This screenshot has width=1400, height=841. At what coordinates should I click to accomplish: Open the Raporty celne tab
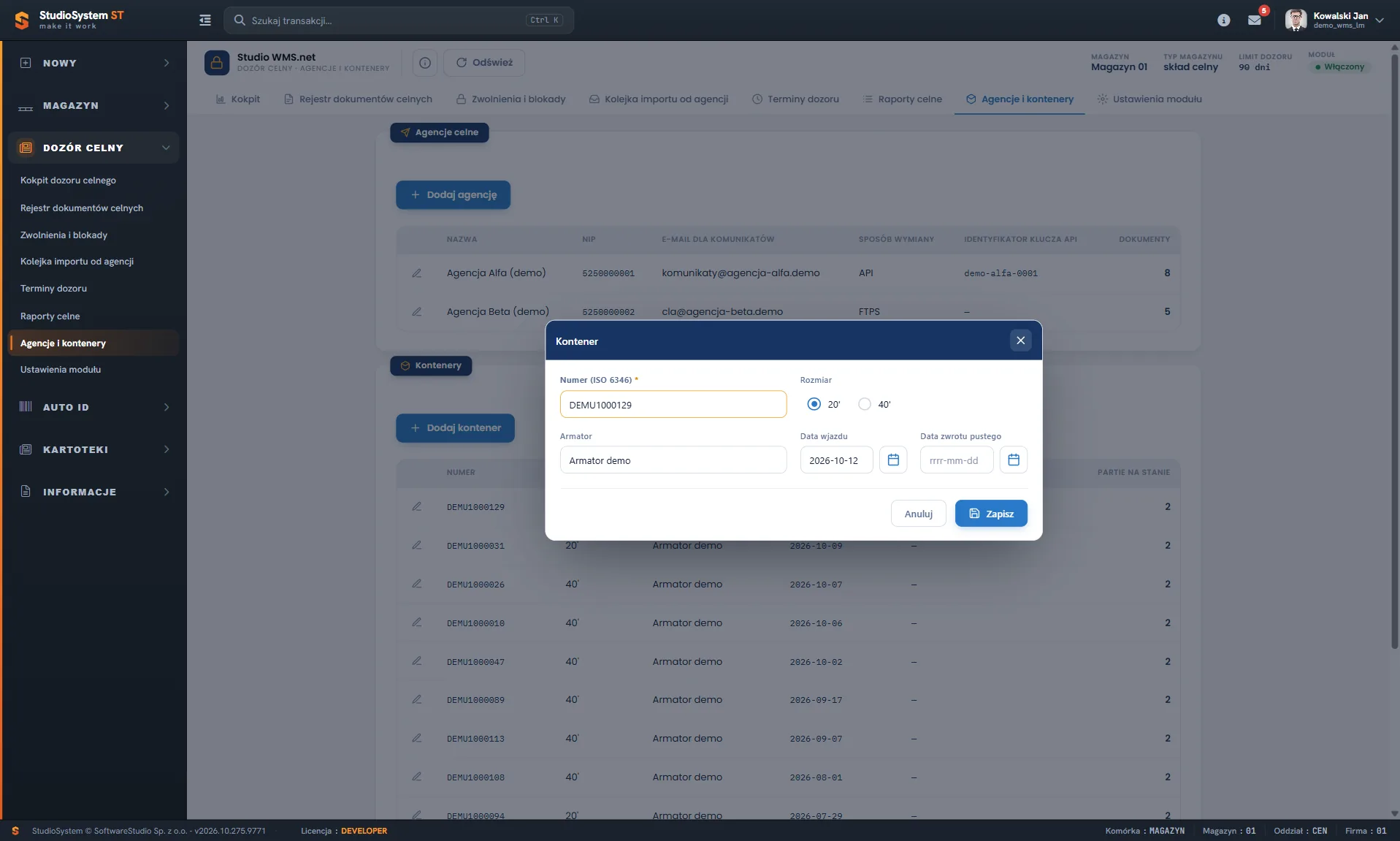(902, 99)
